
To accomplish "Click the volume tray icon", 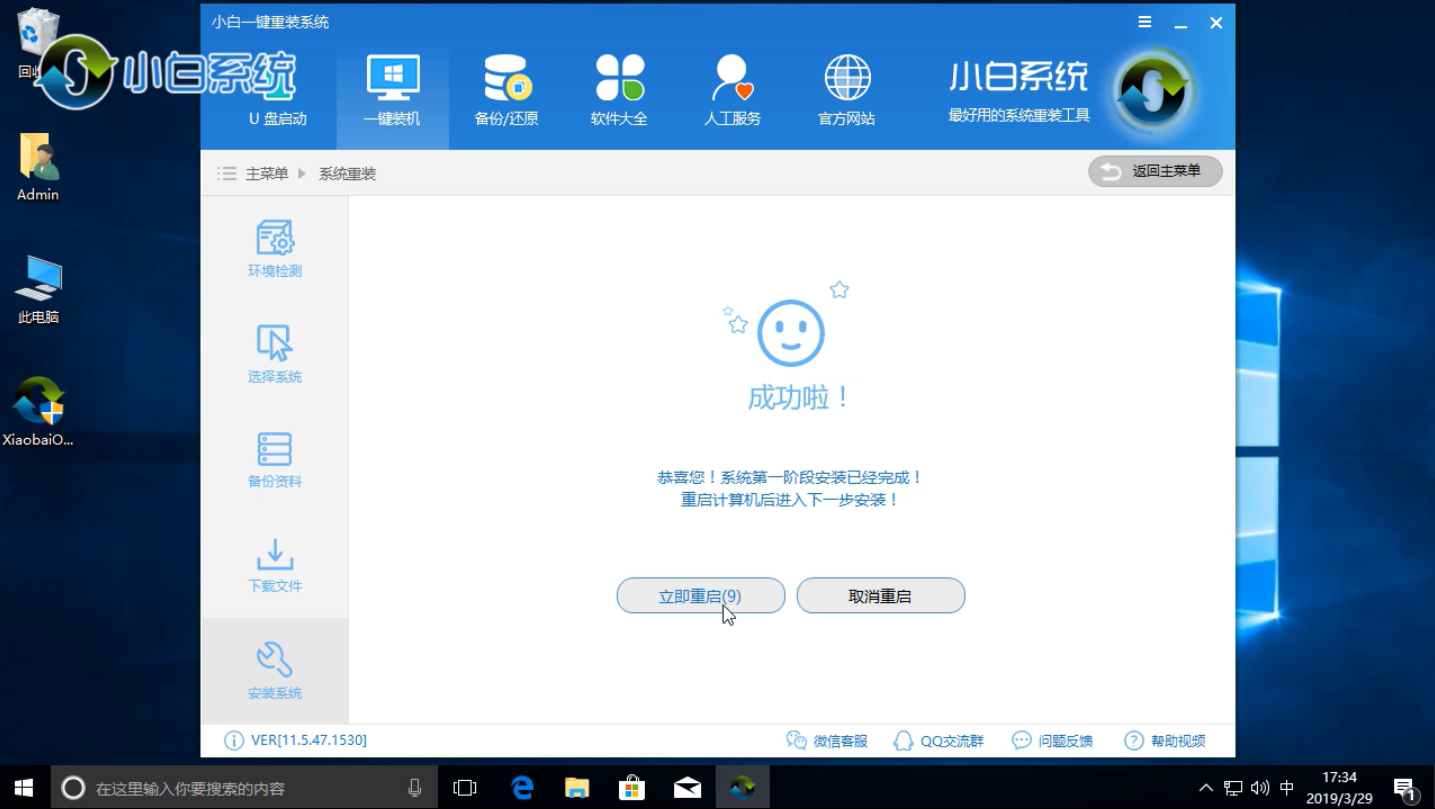I will [1260, 788].
